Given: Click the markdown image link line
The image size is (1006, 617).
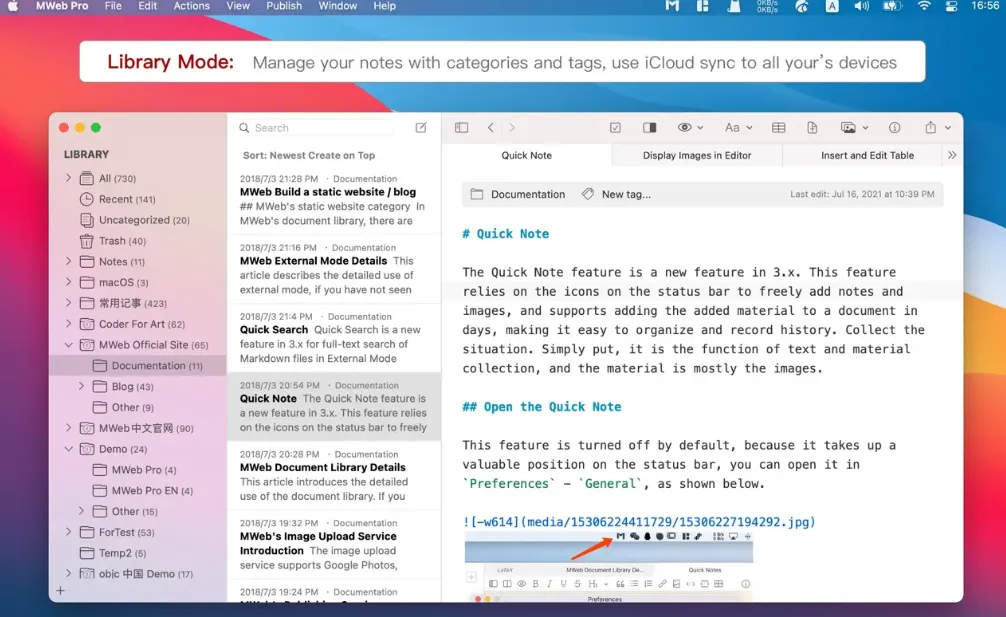Looking at the screenshot, I should (x=639, y=522).
